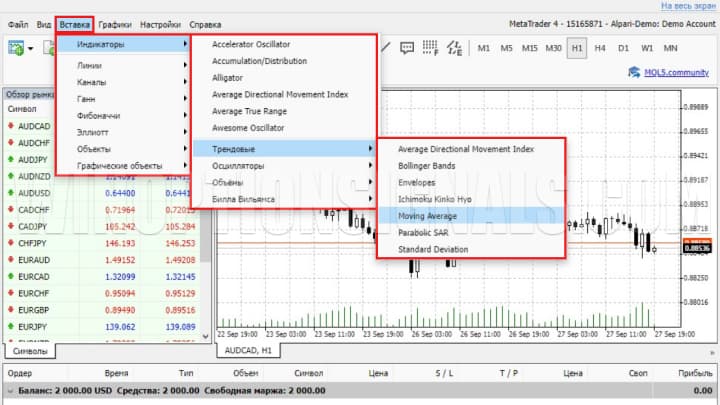The image size is (720, 405).
Task: Click the green arrow icon beside EURCAD
Action: 11,276
